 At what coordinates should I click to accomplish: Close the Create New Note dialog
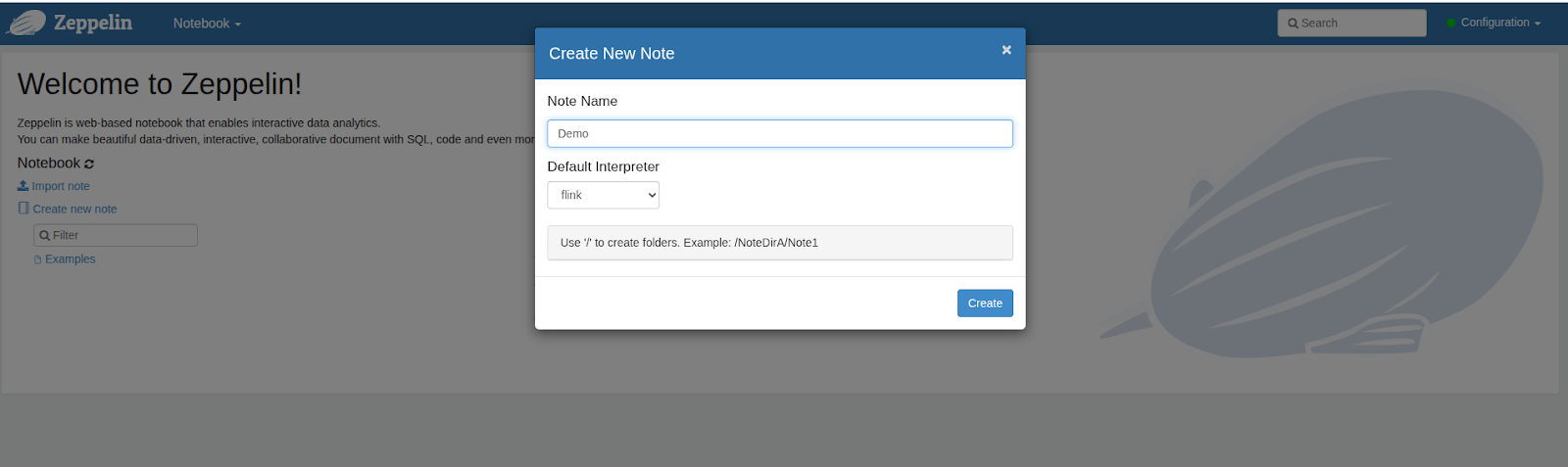click(1005, 50)
